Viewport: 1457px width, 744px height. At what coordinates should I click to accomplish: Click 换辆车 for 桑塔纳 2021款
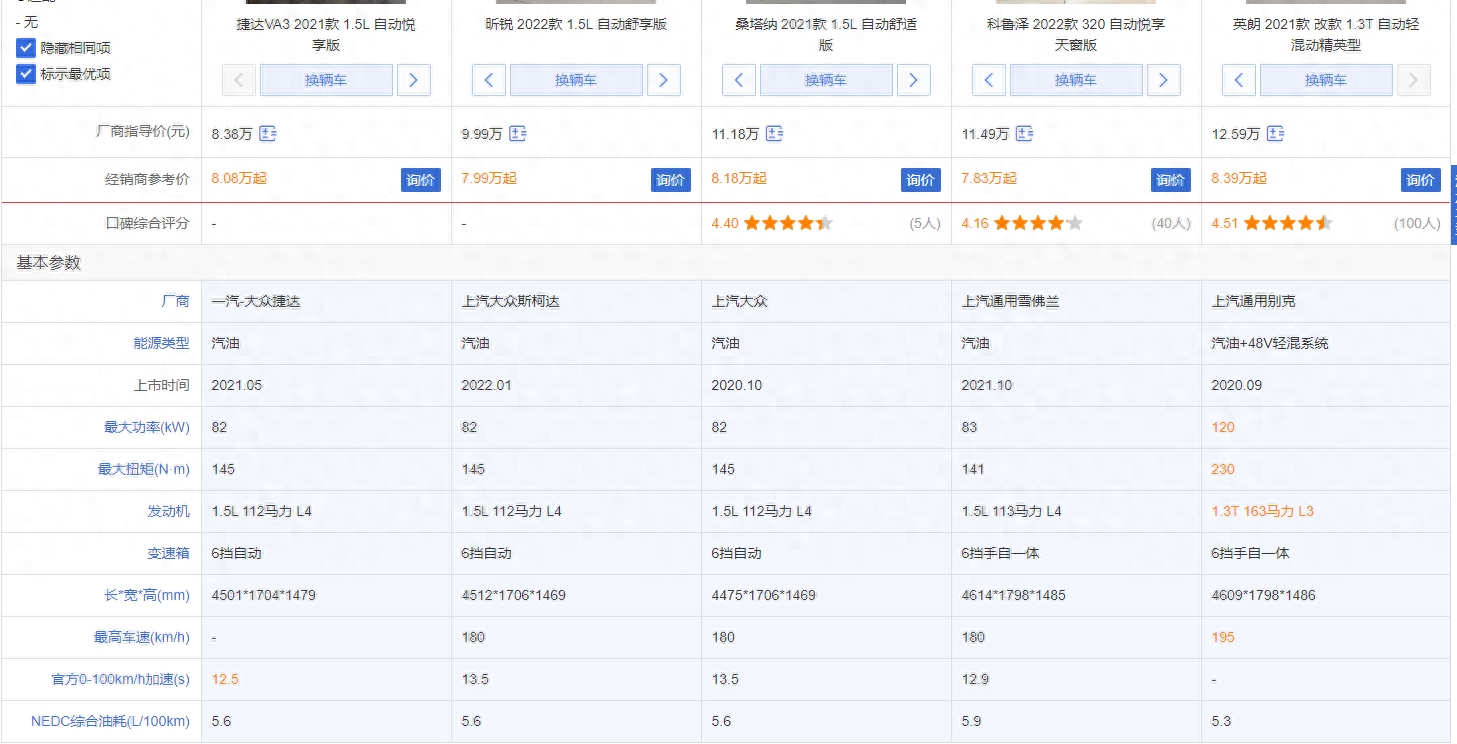826,80
